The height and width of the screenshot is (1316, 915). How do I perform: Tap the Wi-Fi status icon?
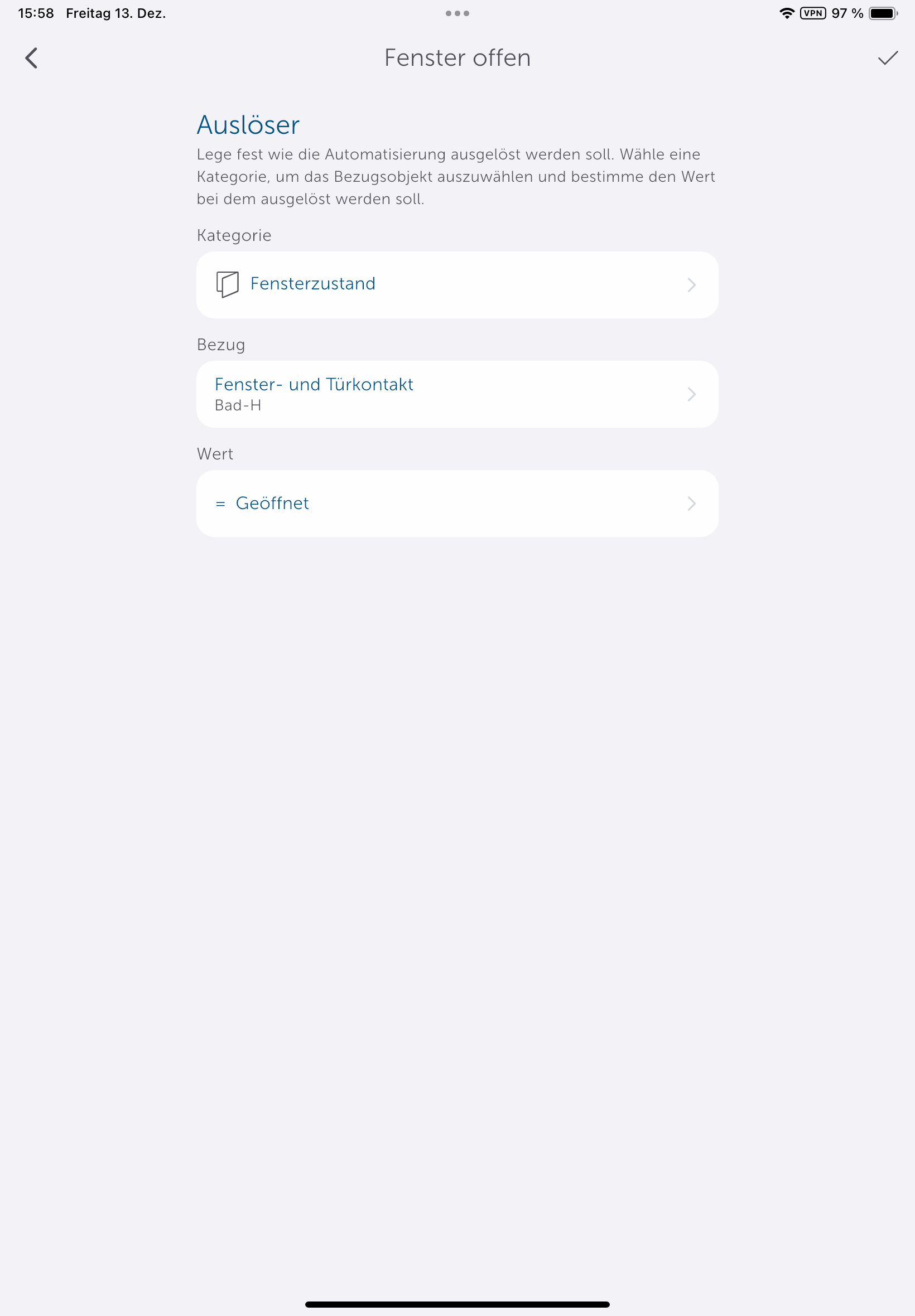click(787, 13)
